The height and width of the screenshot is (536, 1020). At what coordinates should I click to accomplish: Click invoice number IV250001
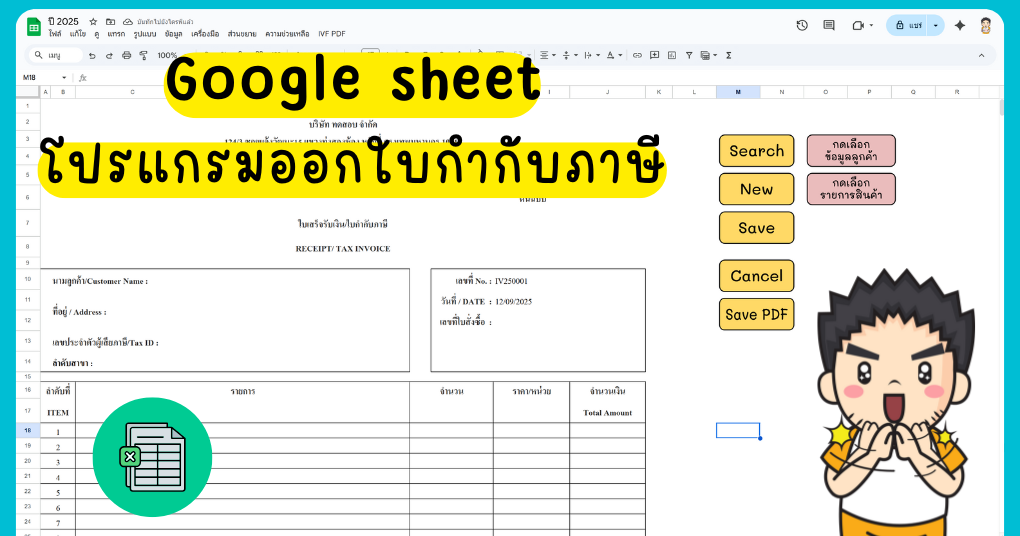tap(511, 281)
